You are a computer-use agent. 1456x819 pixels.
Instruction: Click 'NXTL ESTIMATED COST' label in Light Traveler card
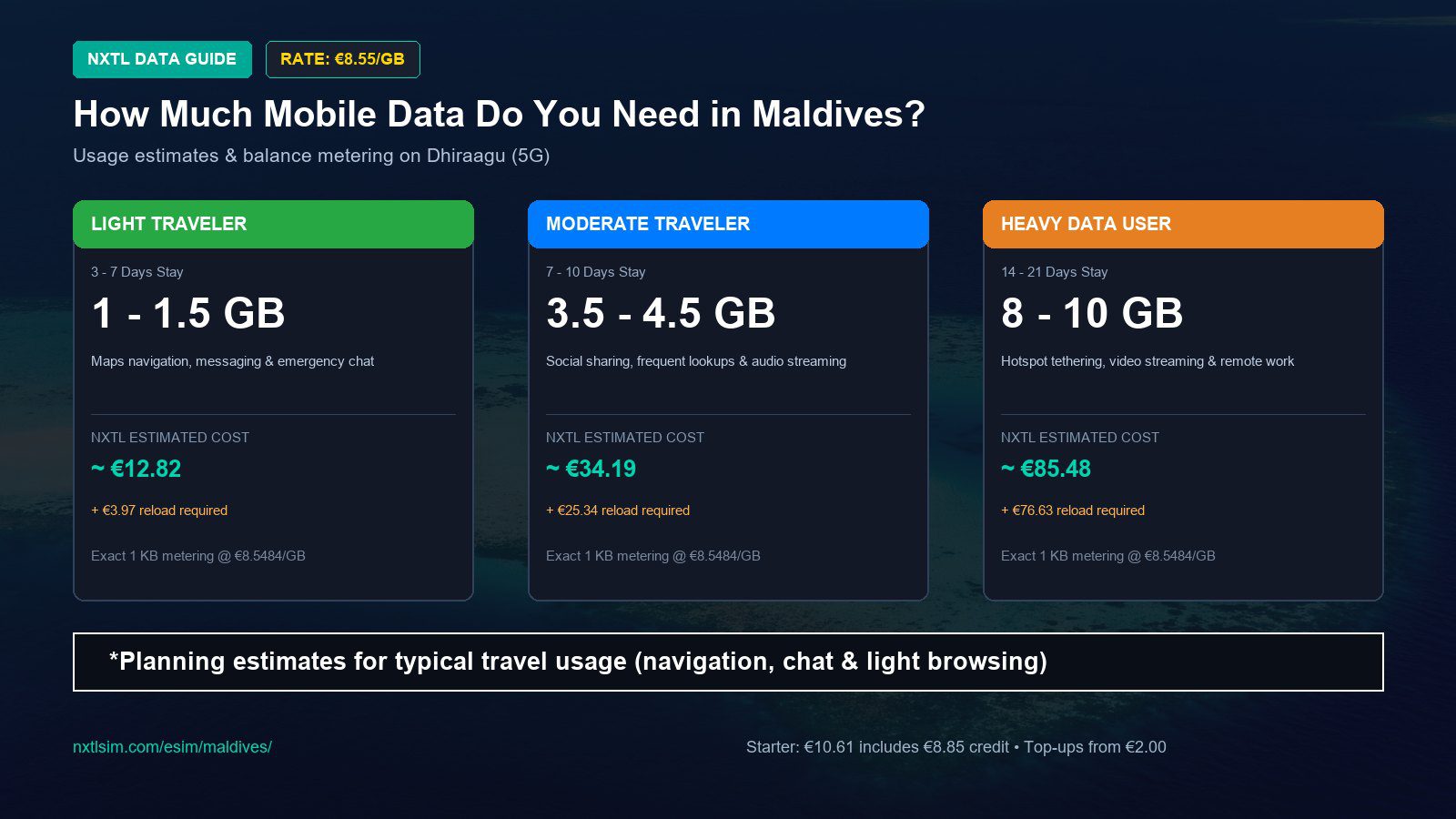click(170, 438)
